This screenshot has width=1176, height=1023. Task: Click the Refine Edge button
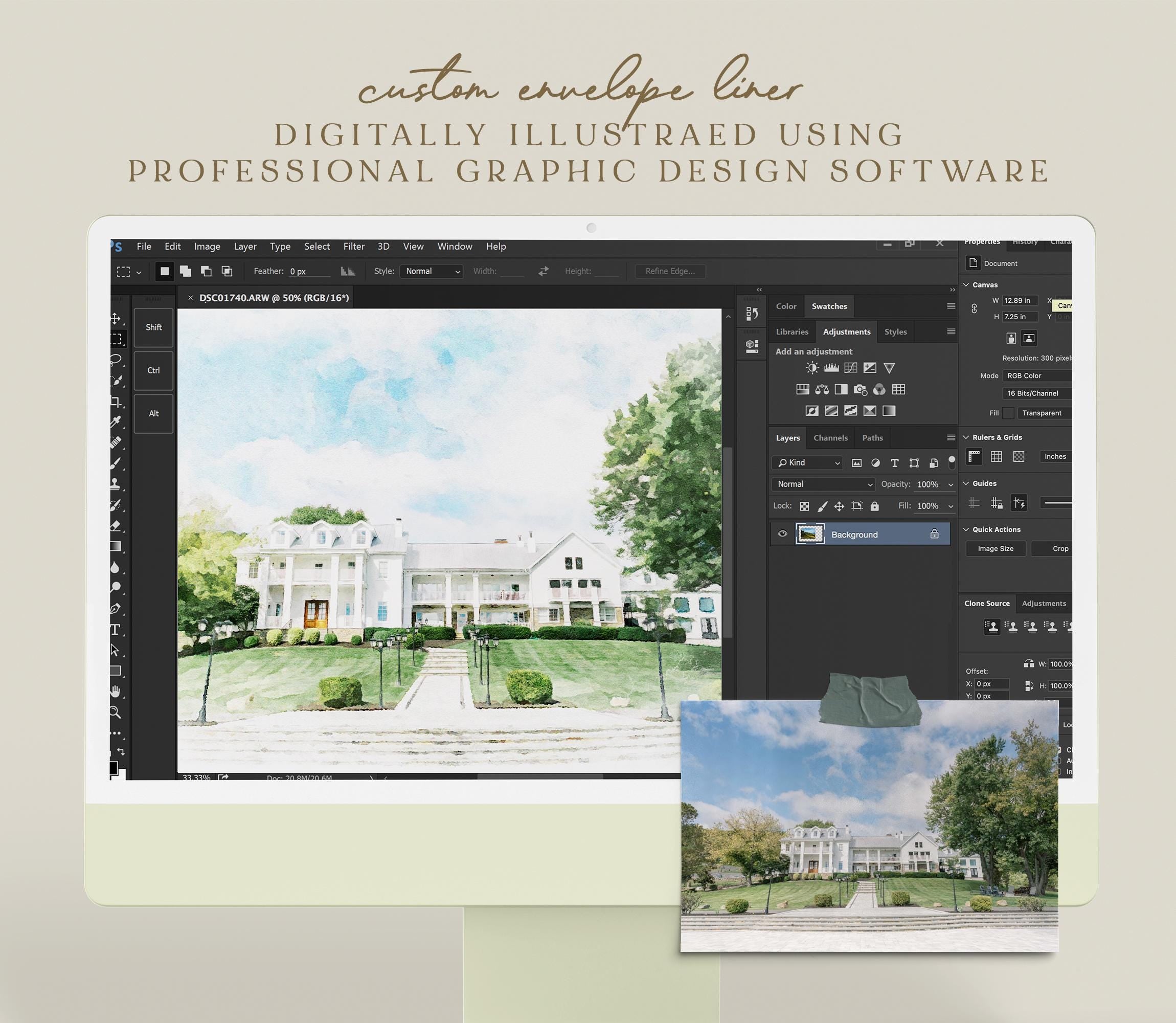[670, 271]
